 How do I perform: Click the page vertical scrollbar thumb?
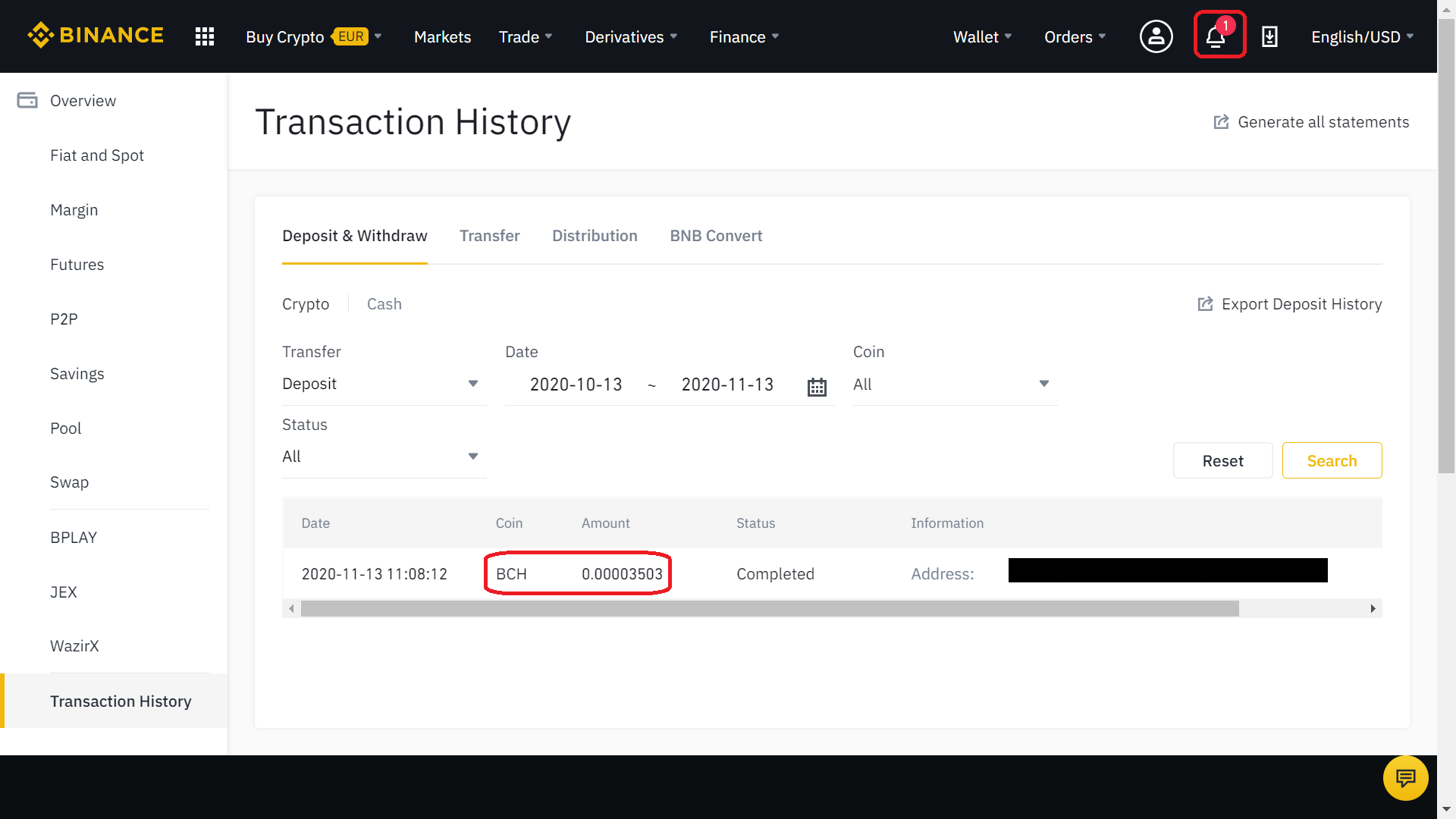(1446, 246)
